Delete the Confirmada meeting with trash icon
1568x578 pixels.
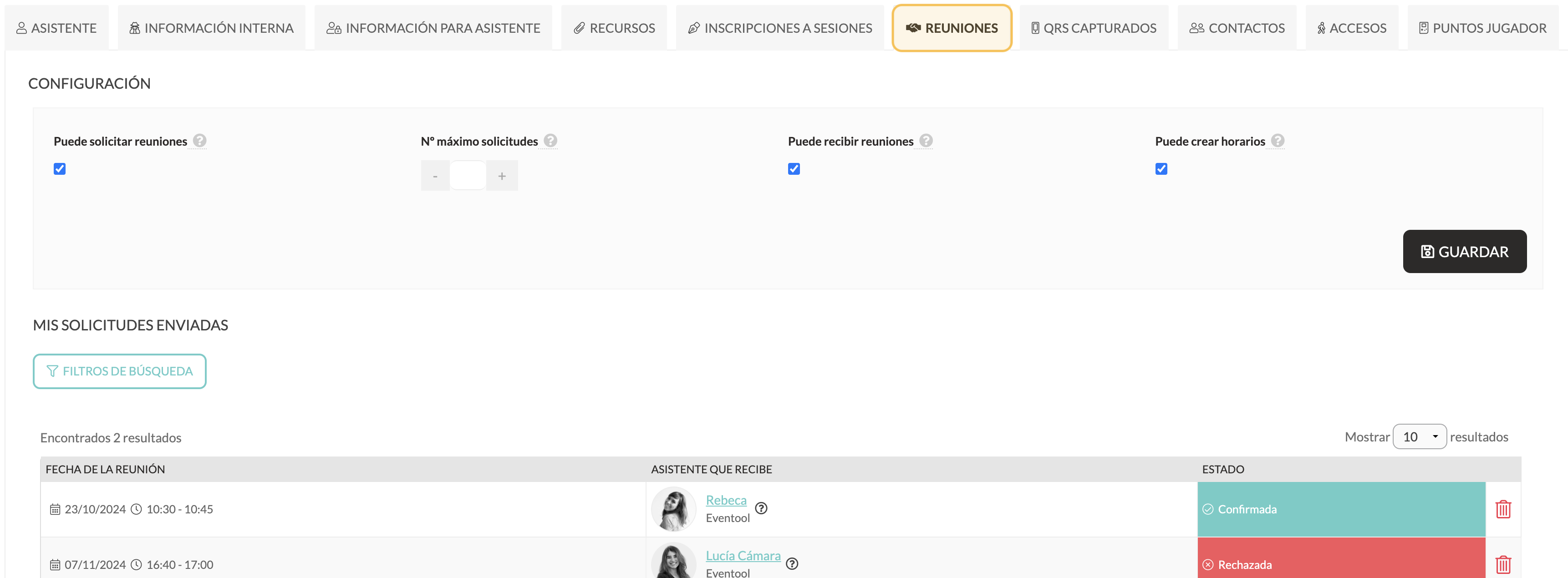click(x=1503, y=509)
